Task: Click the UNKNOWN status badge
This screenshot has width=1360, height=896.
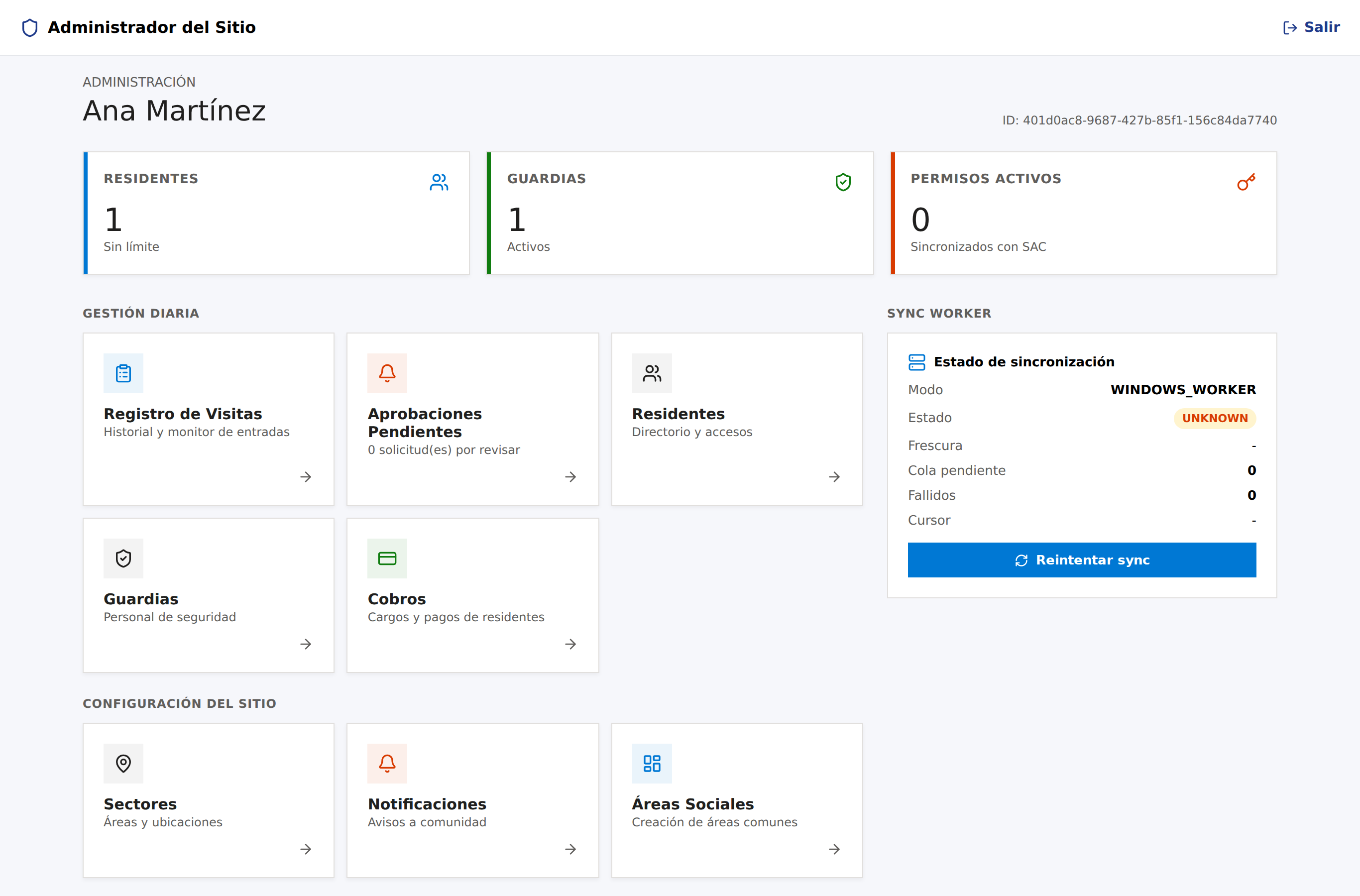Action: tap(1215, 418)
